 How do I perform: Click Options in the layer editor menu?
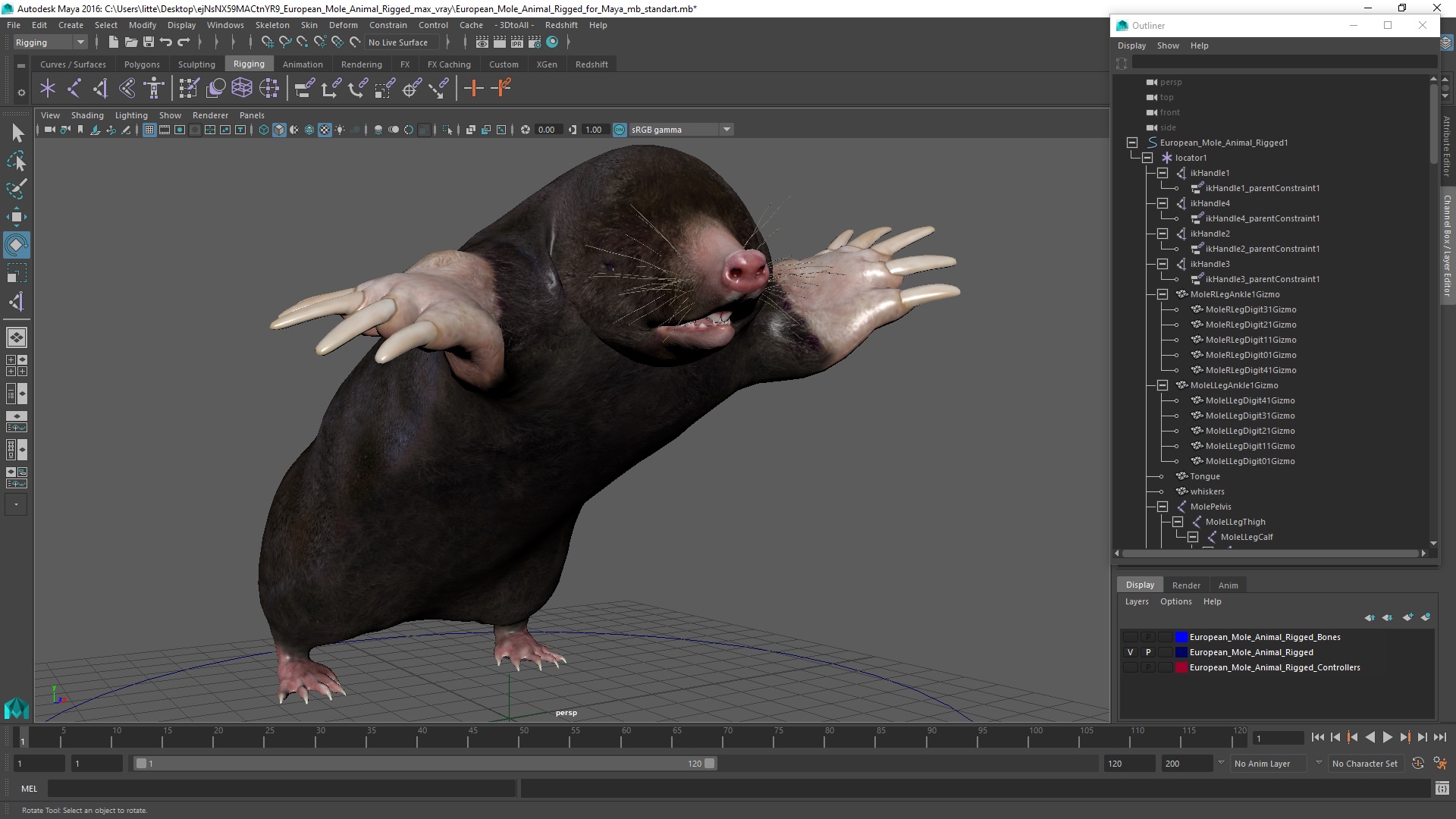point(1175,601)
